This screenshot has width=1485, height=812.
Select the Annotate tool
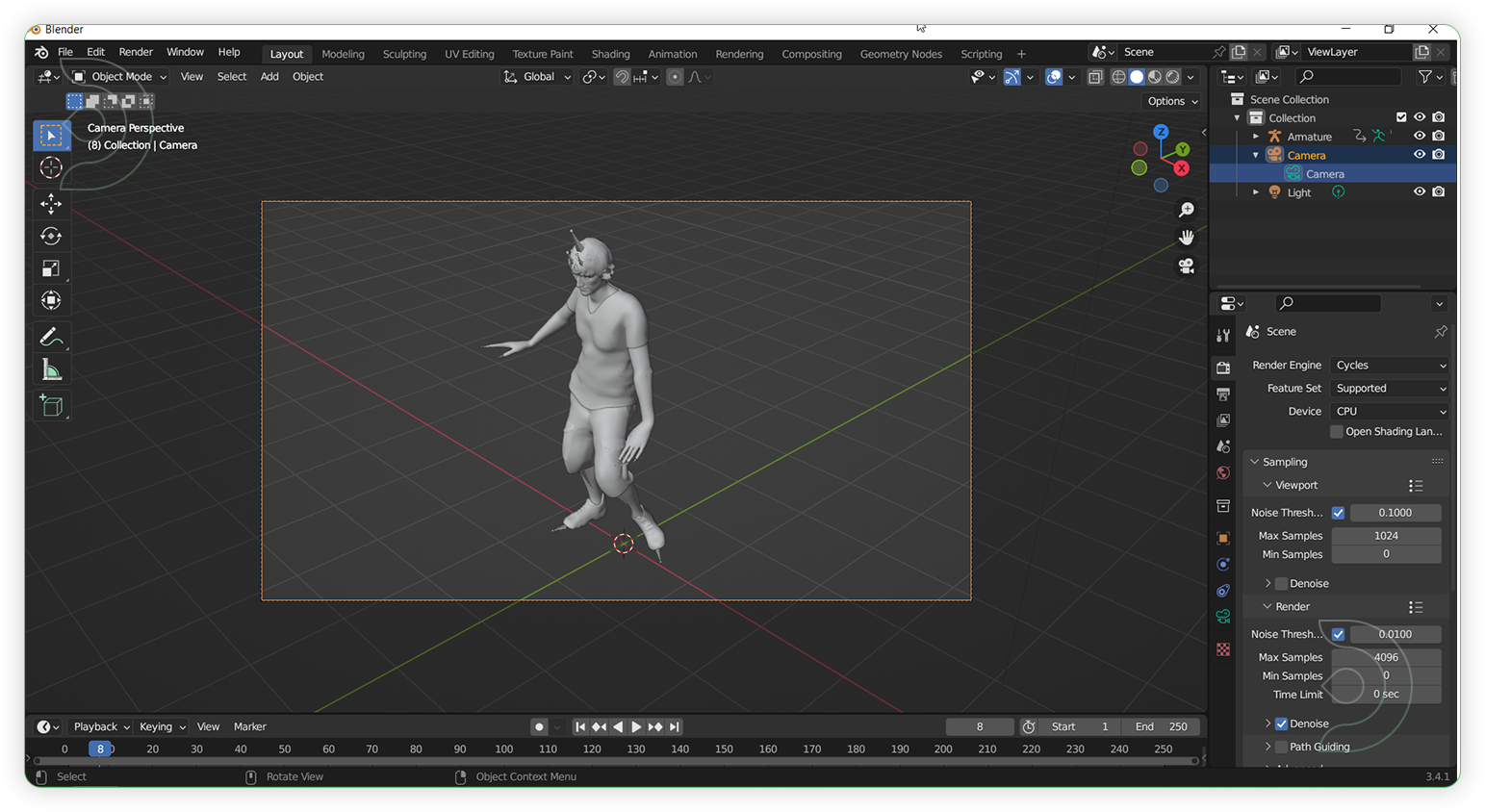point(50,337)
